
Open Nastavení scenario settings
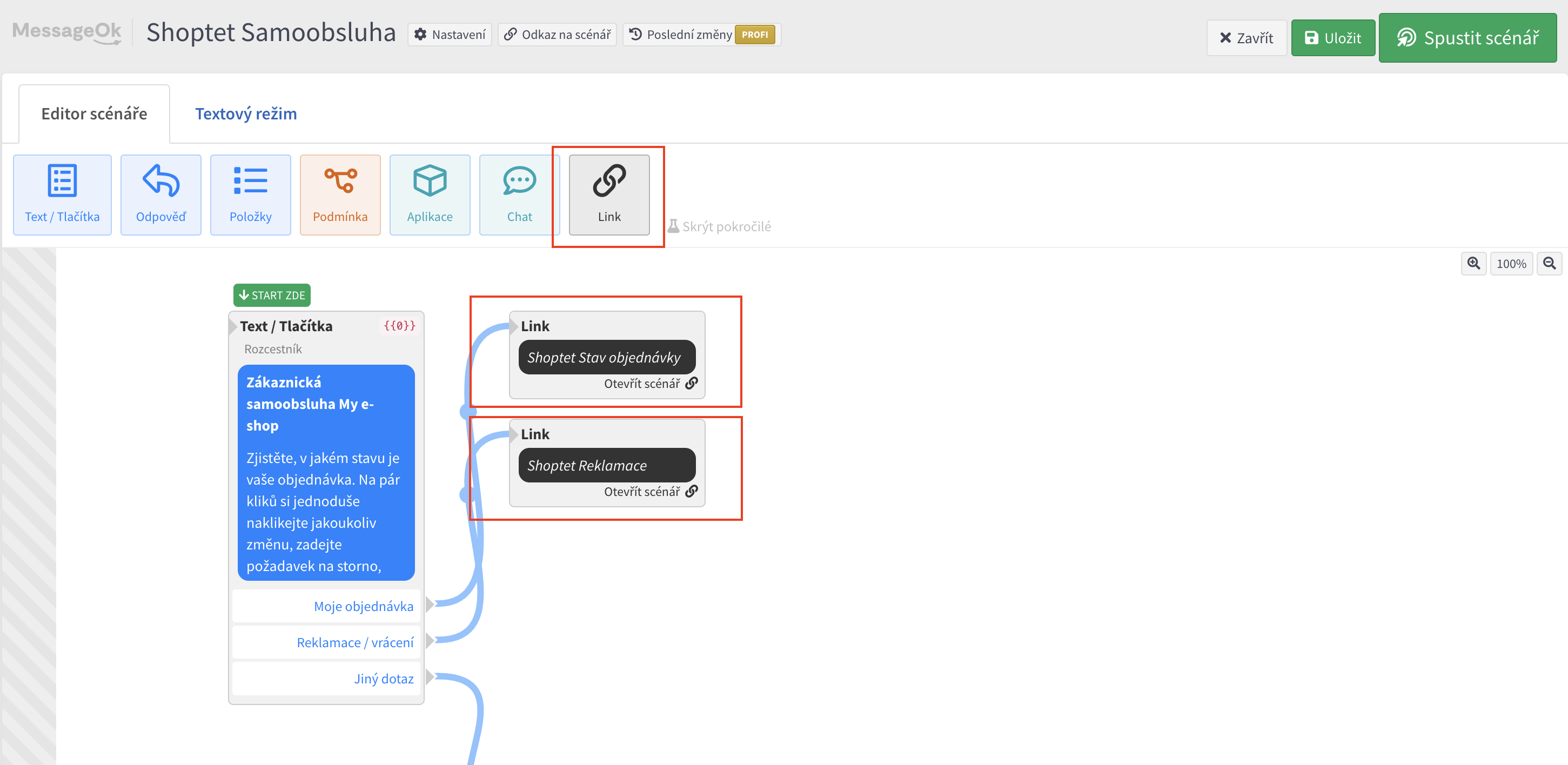click(x=450, y=35)
